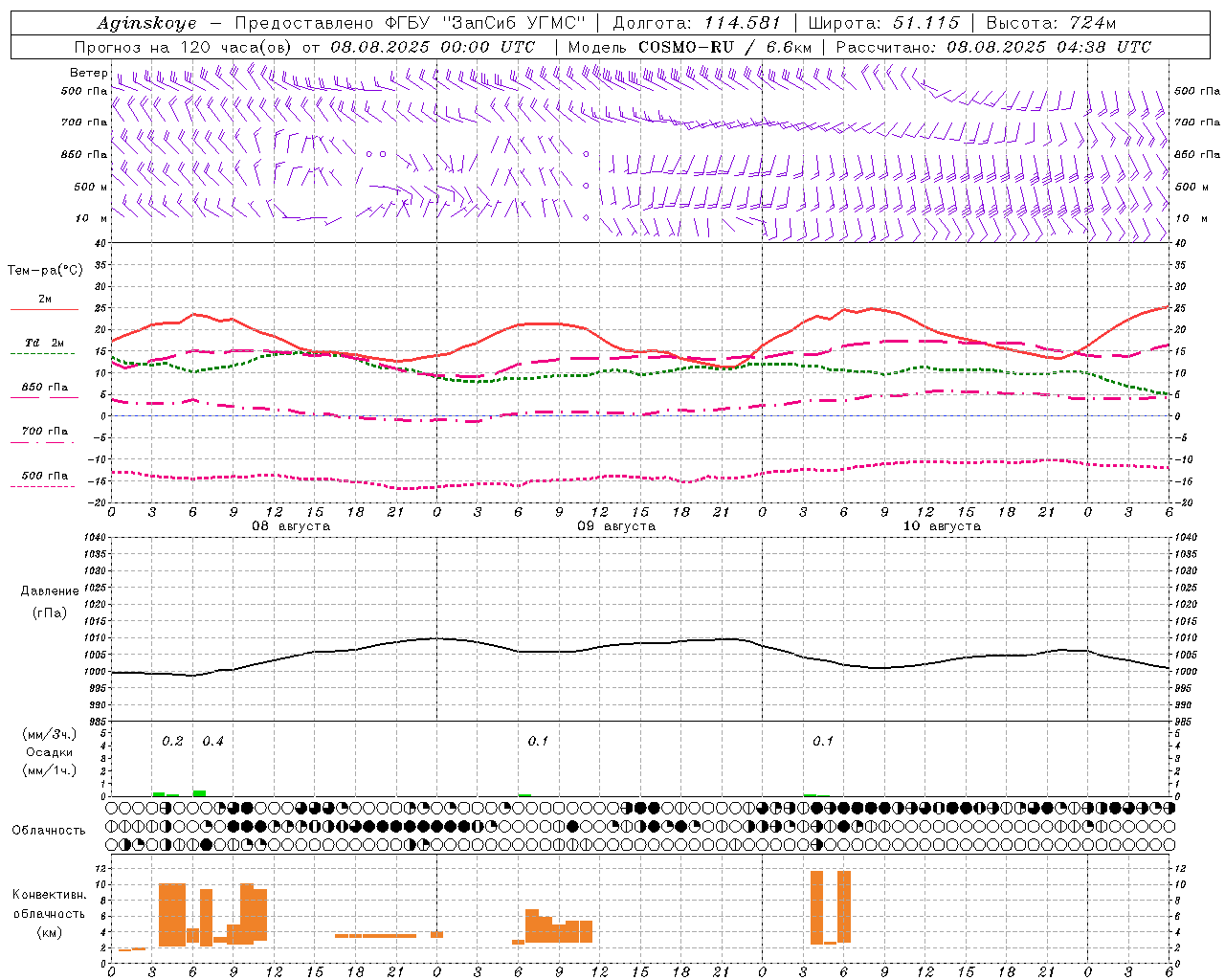Click the "0.1" precipitation value above 10 августа

pos(823,742)
